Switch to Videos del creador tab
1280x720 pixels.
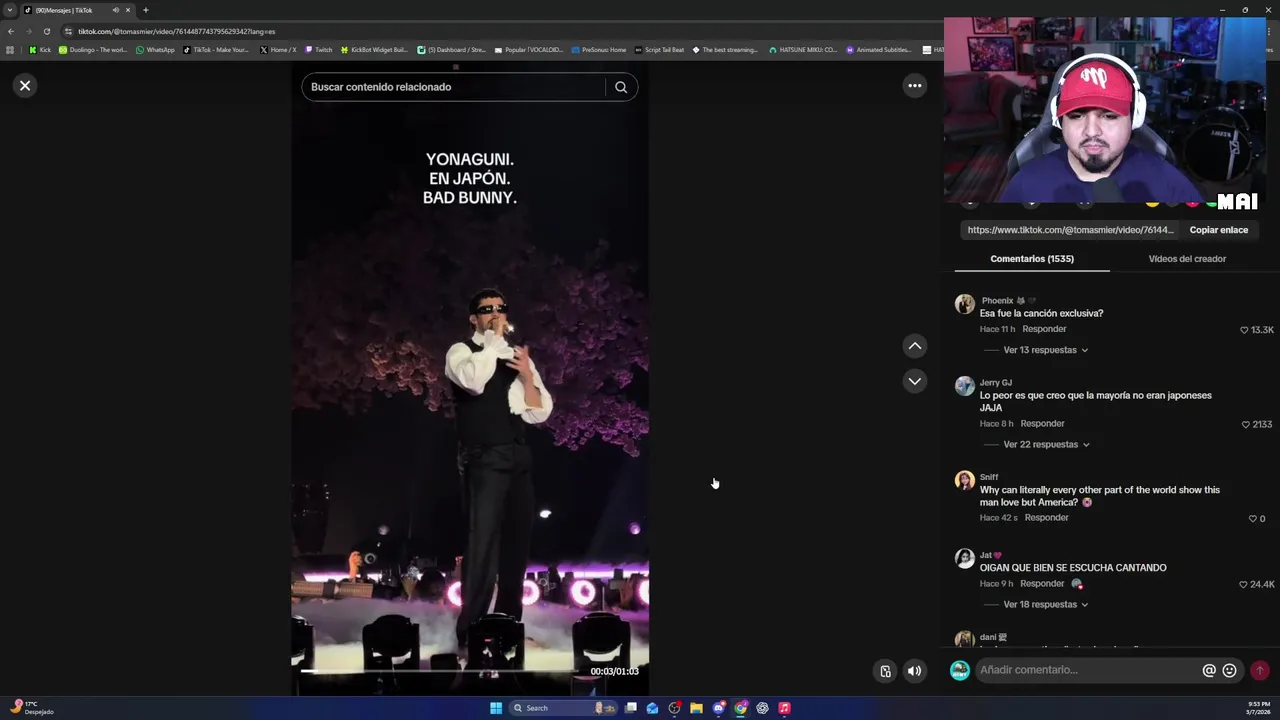coord(1187,259)
